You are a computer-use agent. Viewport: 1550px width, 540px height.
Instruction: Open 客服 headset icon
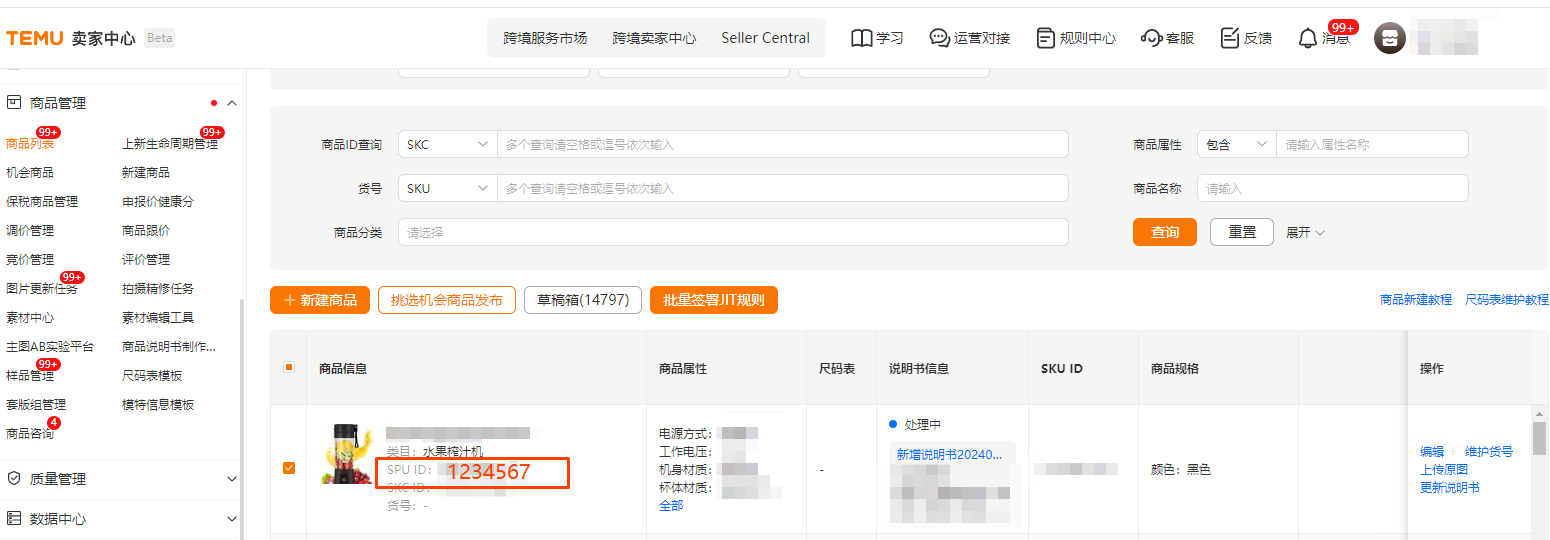pyautogui.click(x=1151, y=38)
